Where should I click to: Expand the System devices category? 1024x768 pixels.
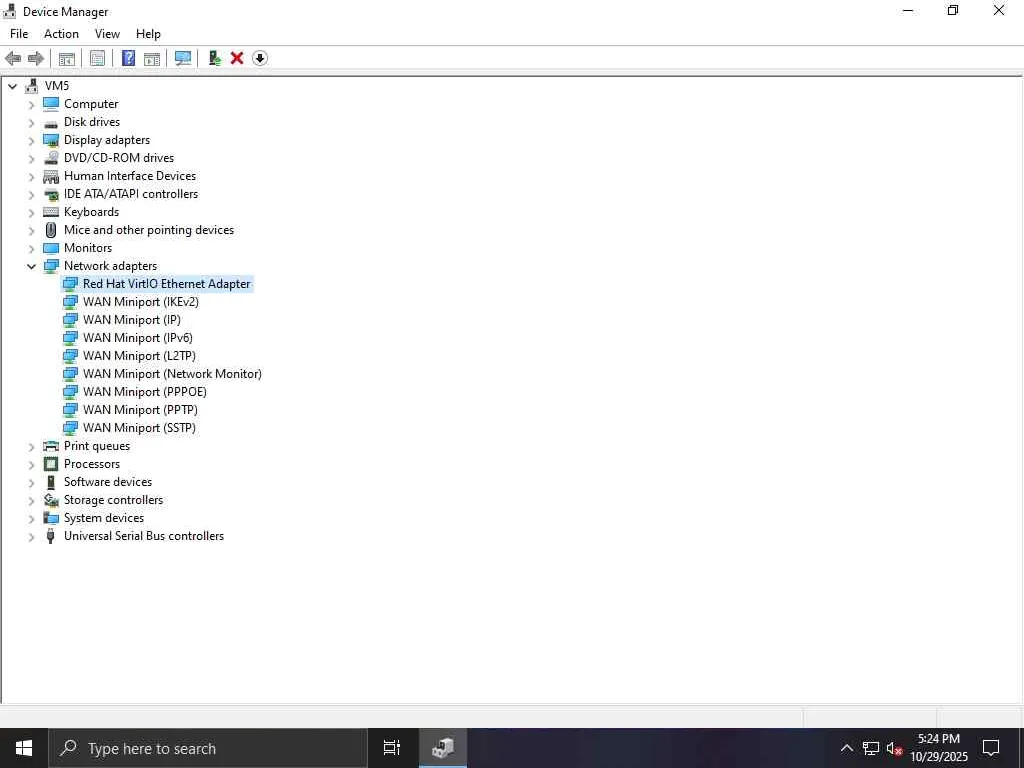pyautogui.click(x=31, y=519)
